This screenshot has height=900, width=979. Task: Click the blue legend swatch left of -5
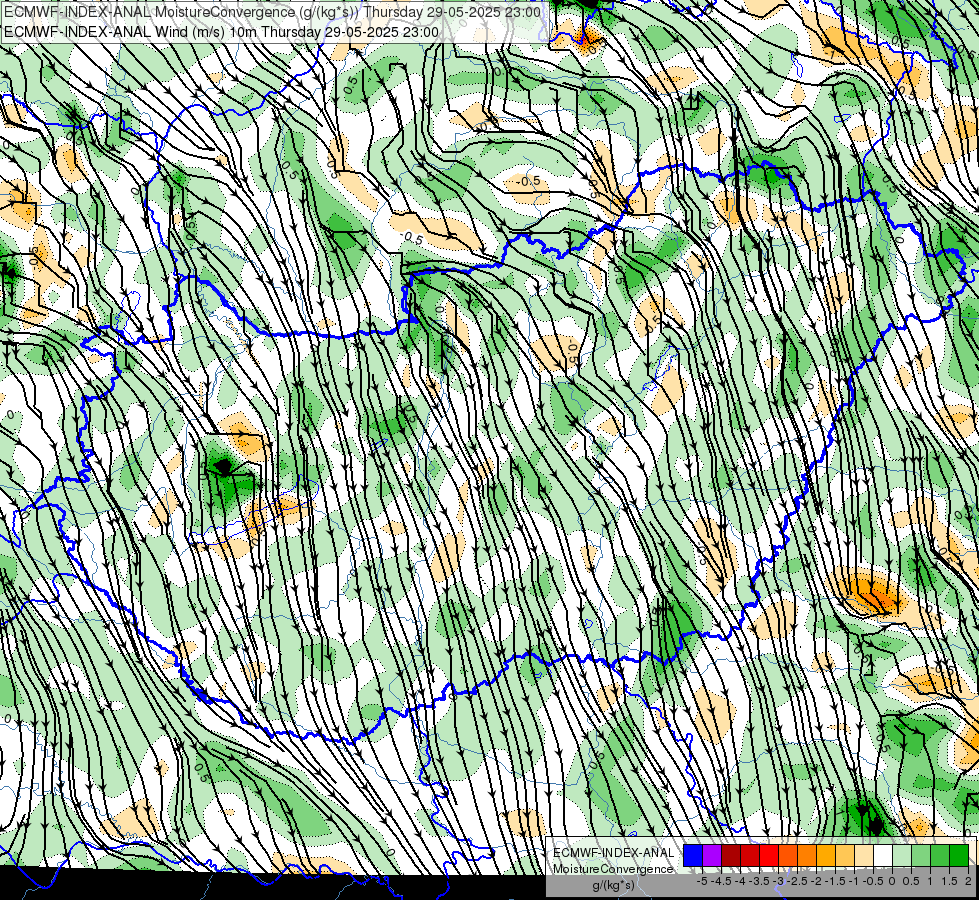[693, 856]
